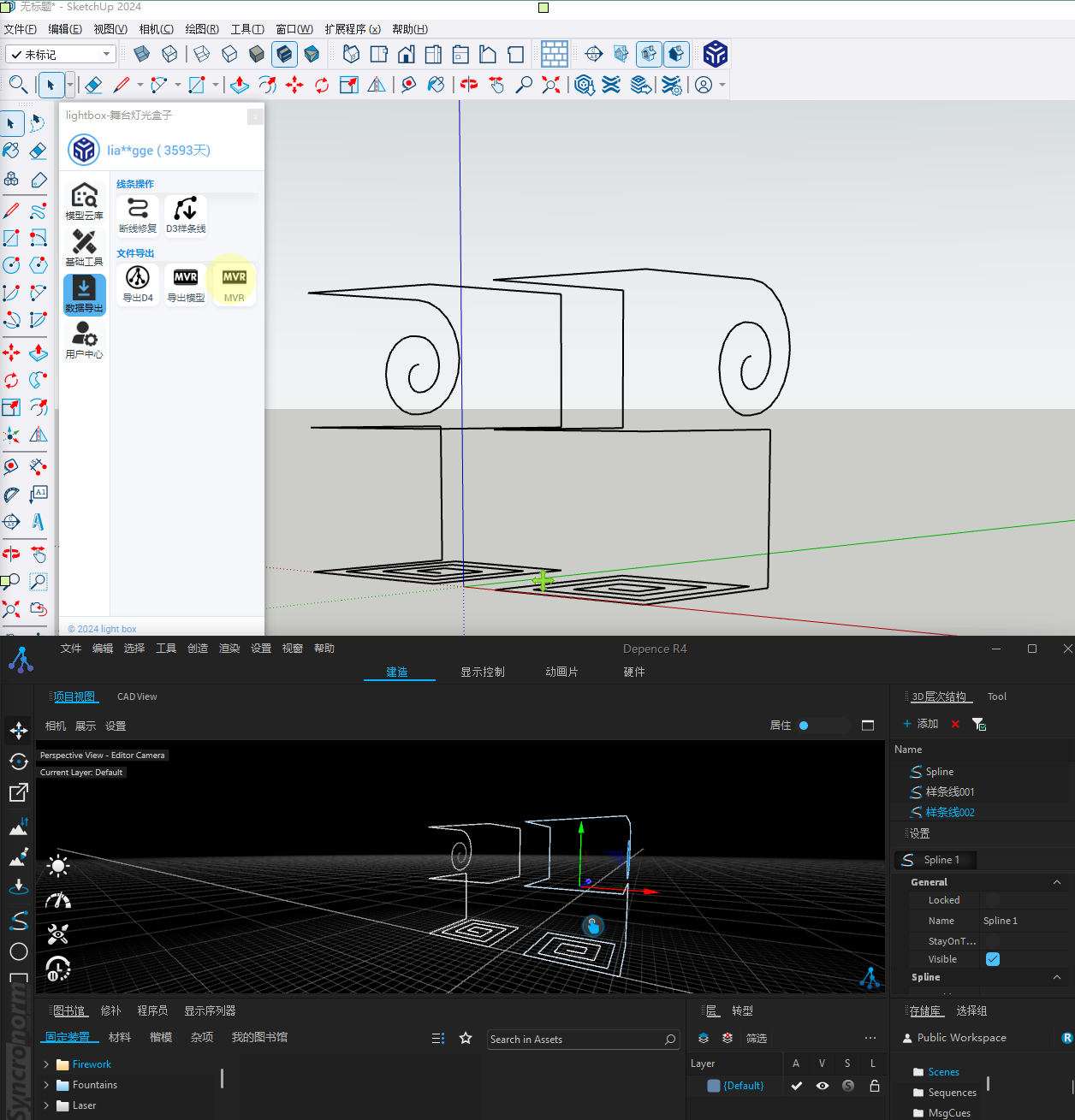Image resolution: width=1075 pixels, height=1120 pixels.
Task: Open the 扩展程序 menu in SketchUp
Action: [352, 29]
